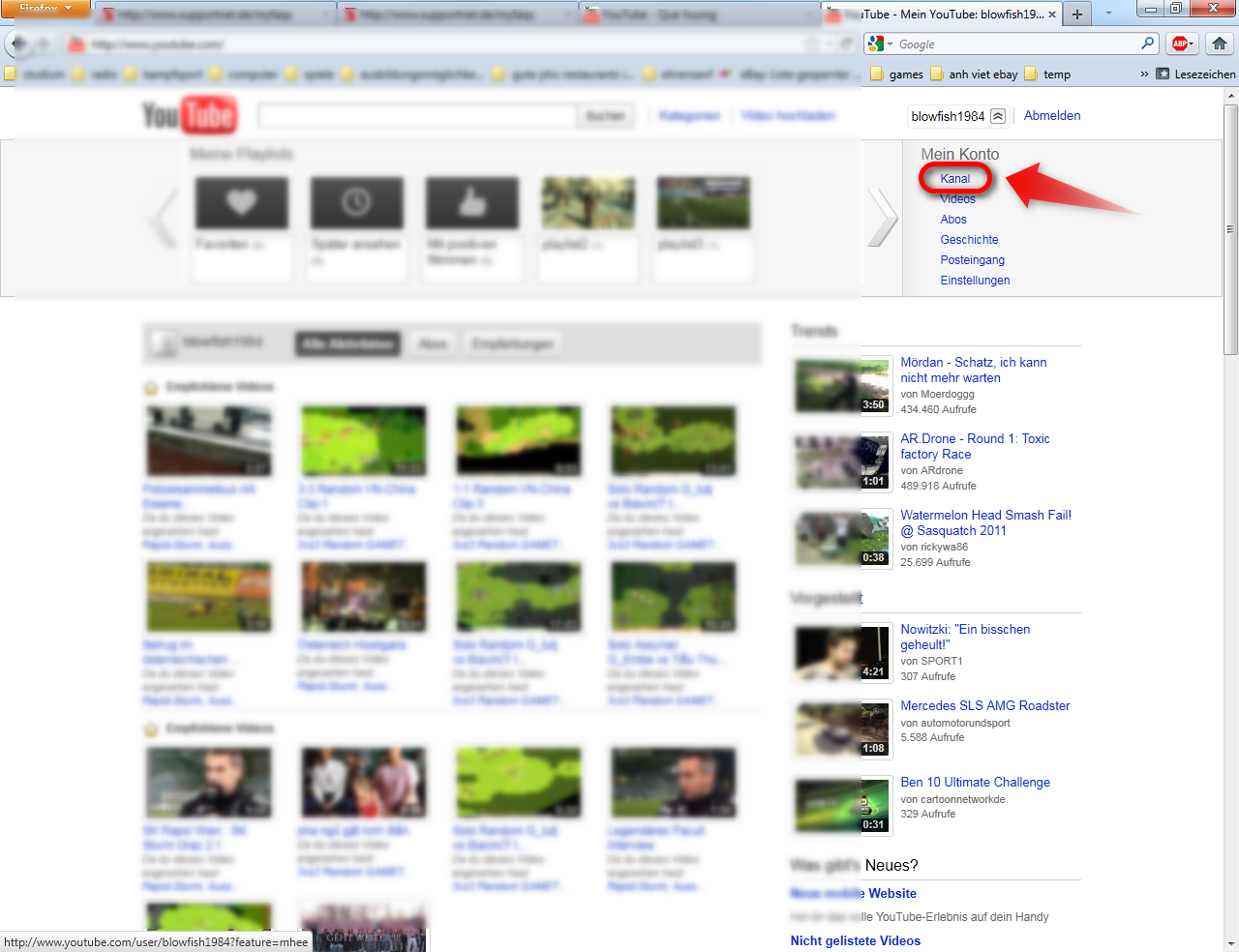This screenshot has width=1239, height=952.
Task: Expand more playlists with the right arrow
Action: coord(884,218)
